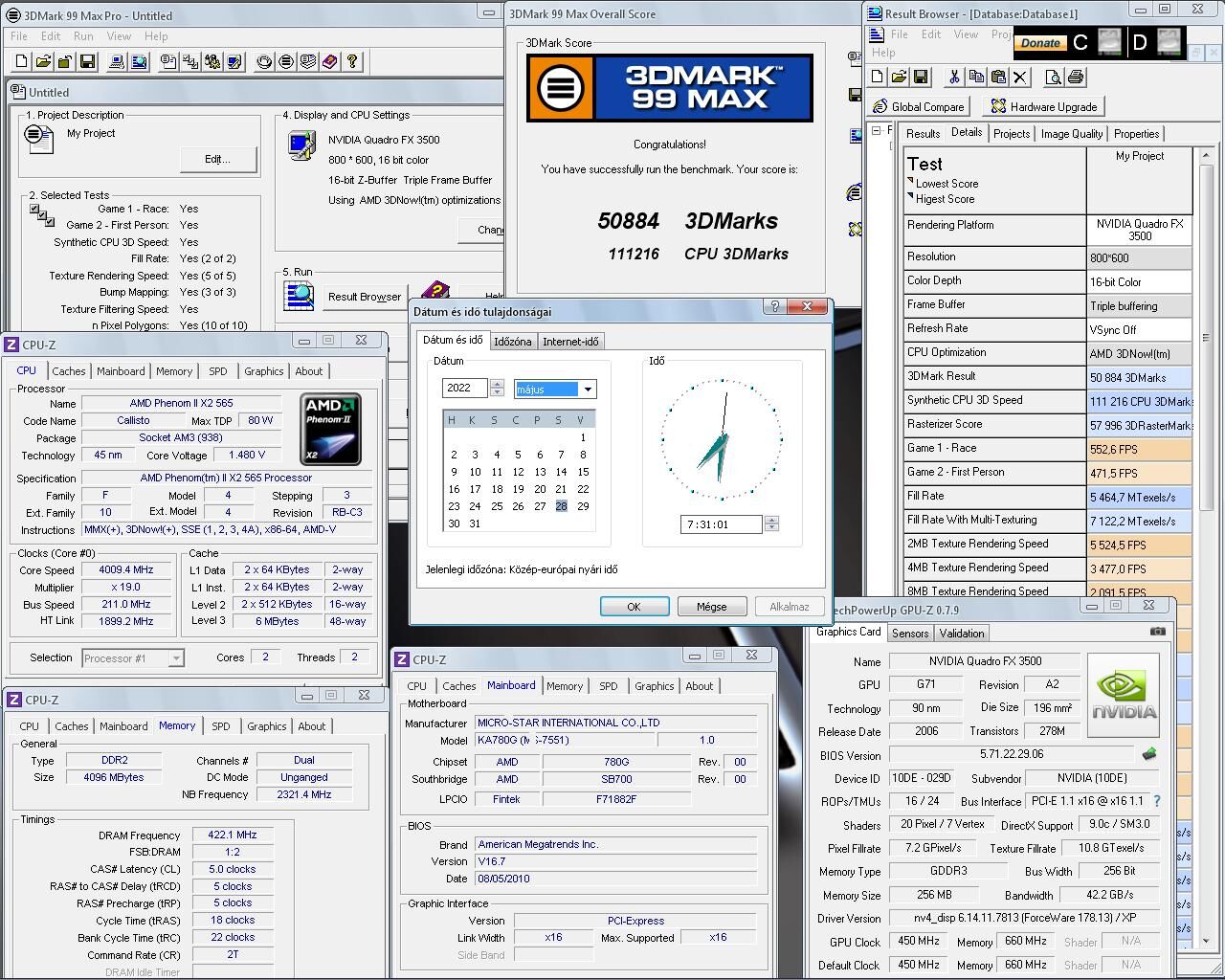Click the time input field showing 7:31:01

click(x=722, y=524)
